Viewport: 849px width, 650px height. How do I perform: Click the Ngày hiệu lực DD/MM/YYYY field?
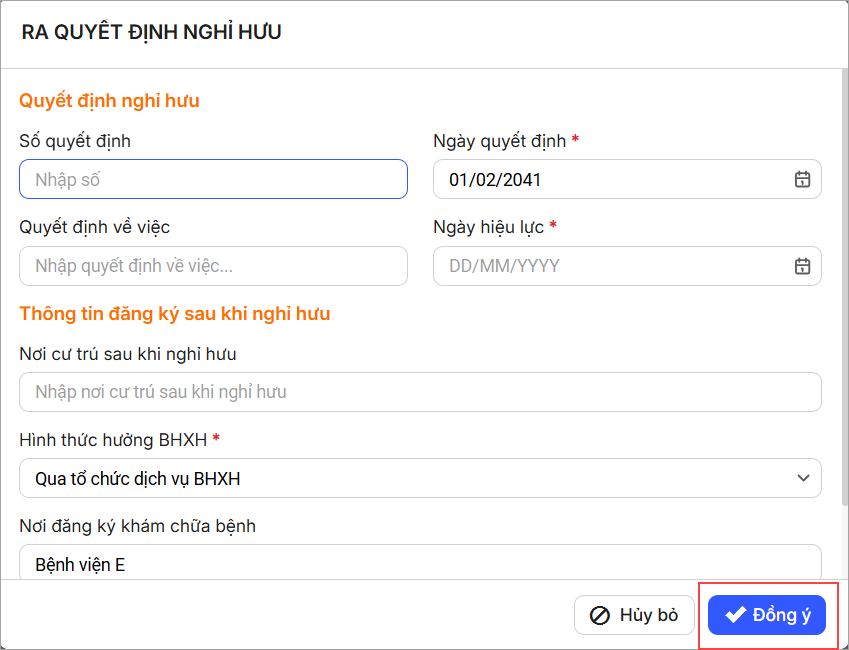point(627,266)
